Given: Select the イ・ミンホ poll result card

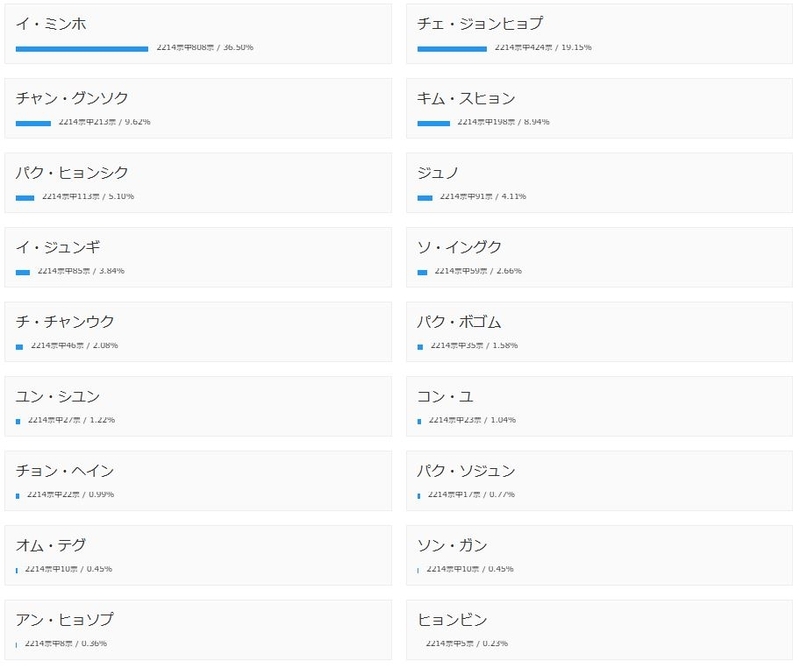Looking at the screenshot, I should pyautogui.click(x=198, y=34).
